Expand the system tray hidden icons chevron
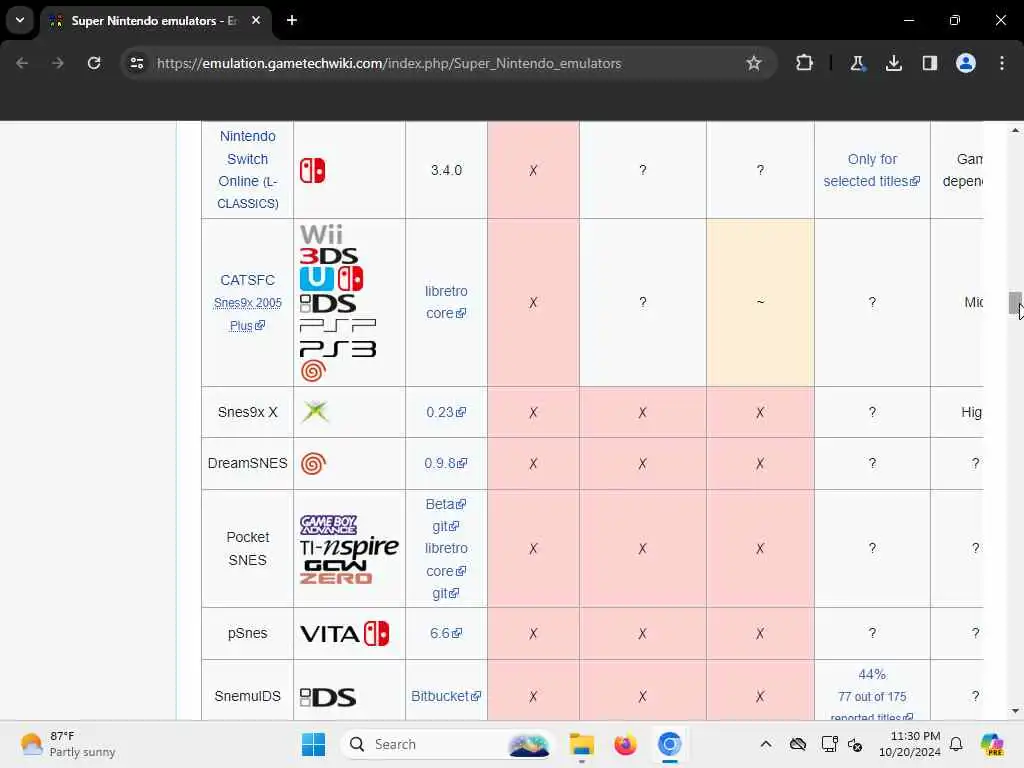The width and height of the screenshot is (1024, 768). coord(765,744)
